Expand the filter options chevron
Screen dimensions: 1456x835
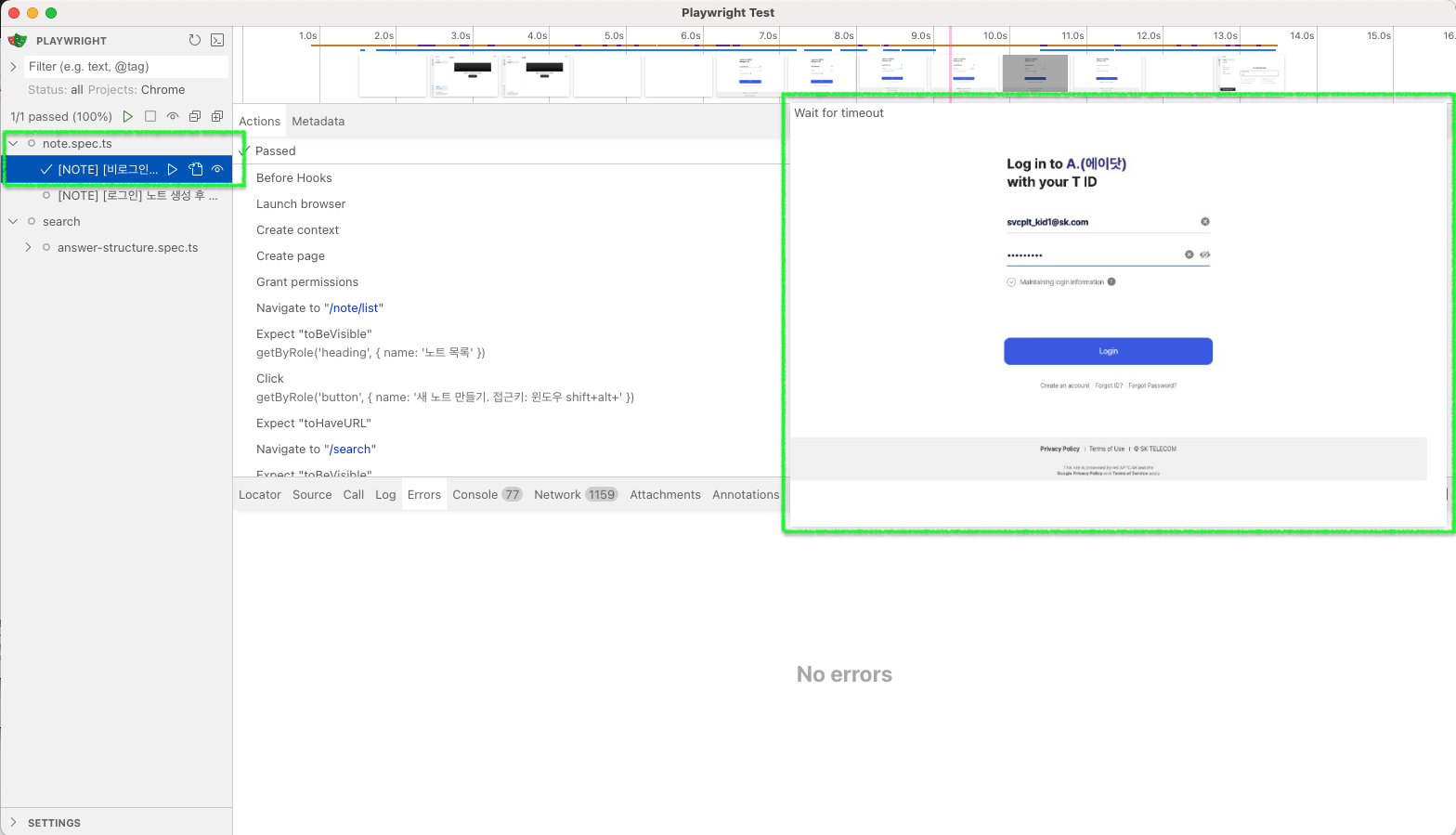(13, 67)
